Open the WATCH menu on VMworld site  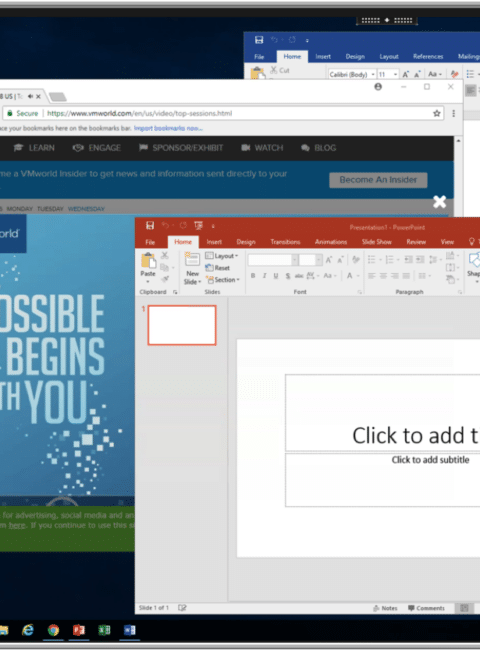(262, 148)
